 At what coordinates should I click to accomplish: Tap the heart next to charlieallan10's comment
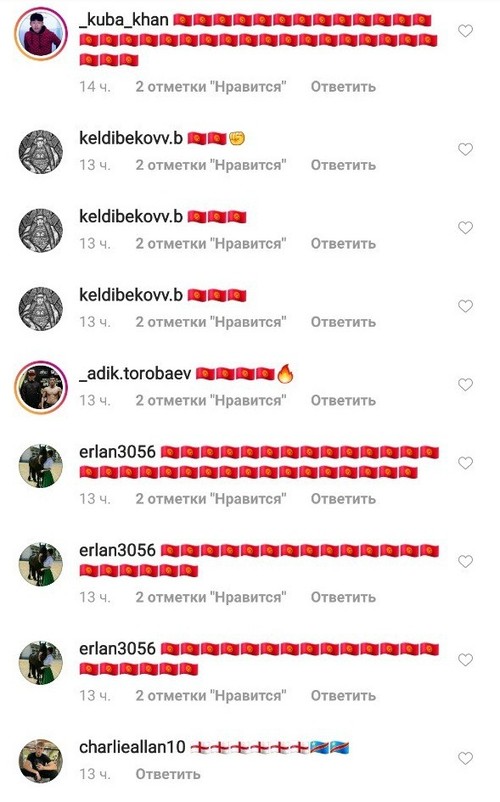point(465,758)
